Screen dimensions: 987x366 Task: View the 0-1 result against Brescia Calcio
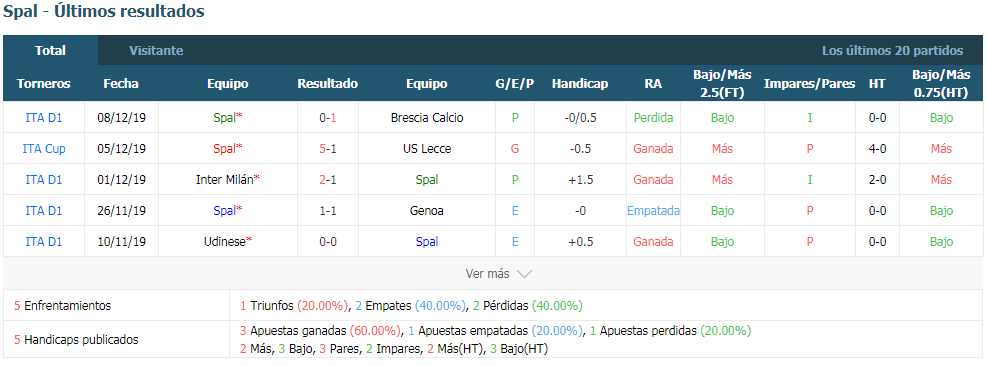tap(328, 118)
